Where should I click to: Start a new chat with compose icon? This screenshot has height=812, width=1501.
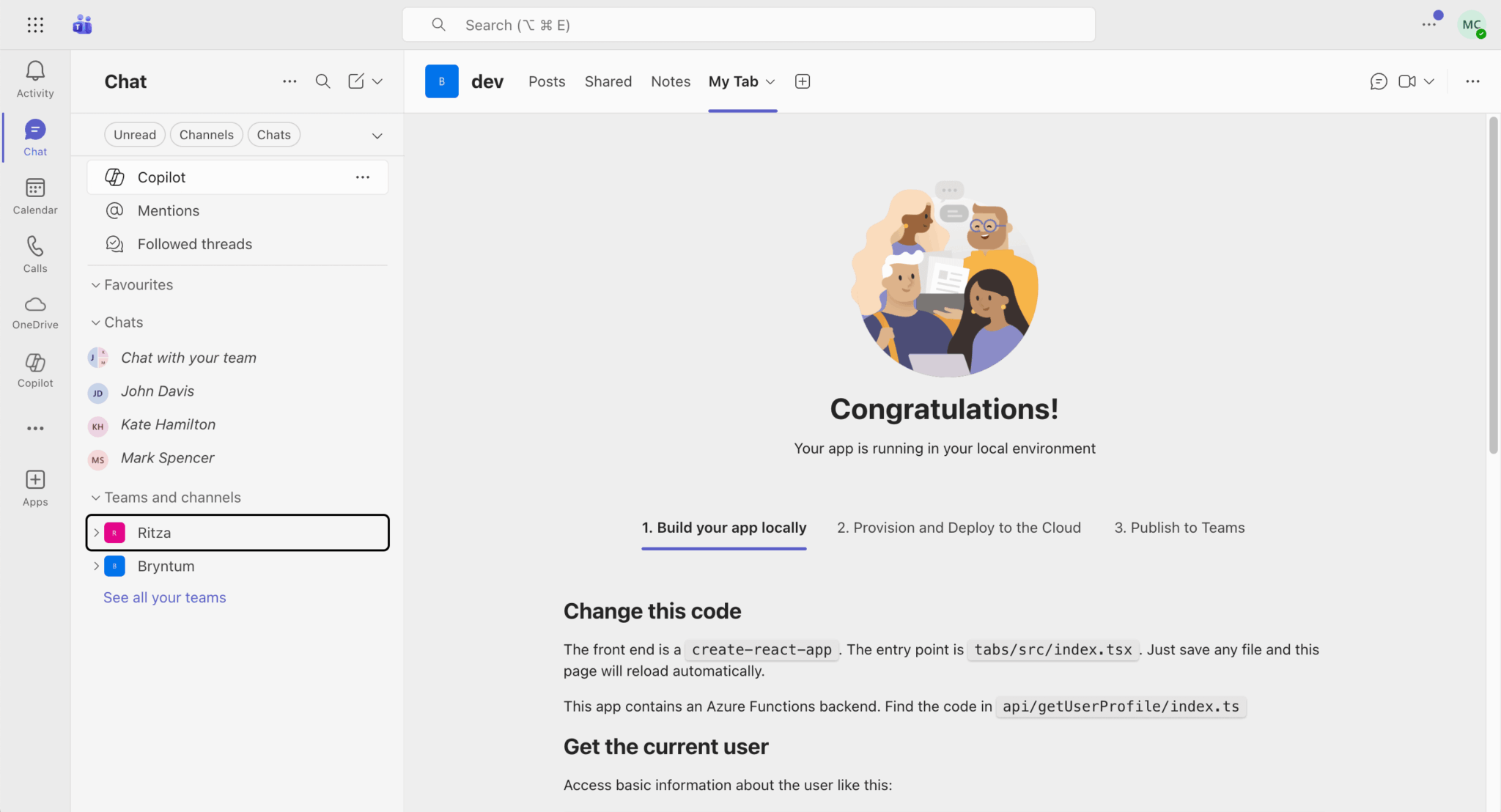coord(356,81)
